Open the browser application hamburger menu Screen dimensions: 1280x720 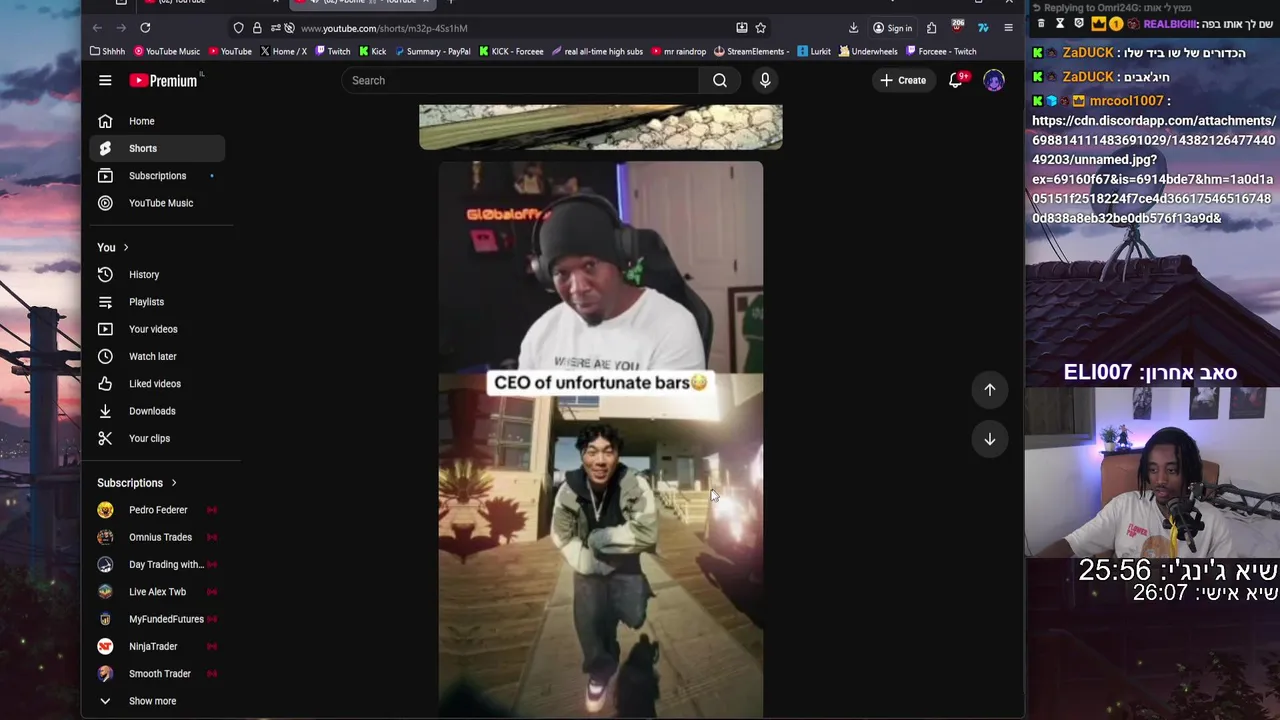[x=1008, y=28]
